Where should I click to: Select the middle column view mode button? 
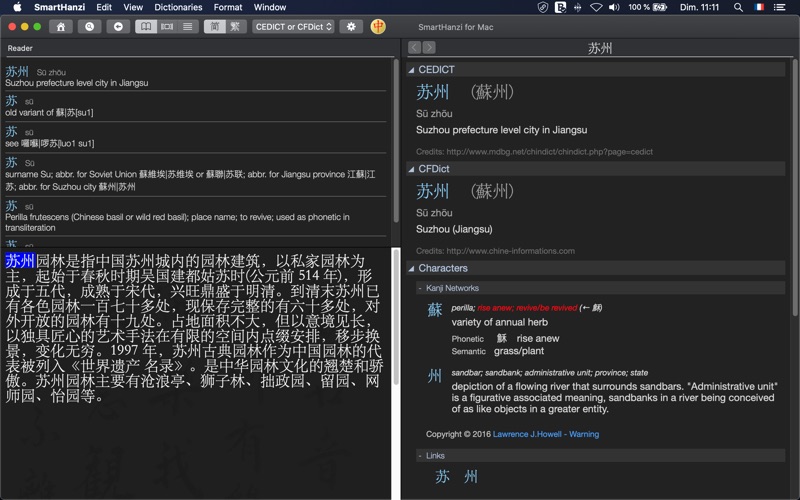click(x=167, y=27)
